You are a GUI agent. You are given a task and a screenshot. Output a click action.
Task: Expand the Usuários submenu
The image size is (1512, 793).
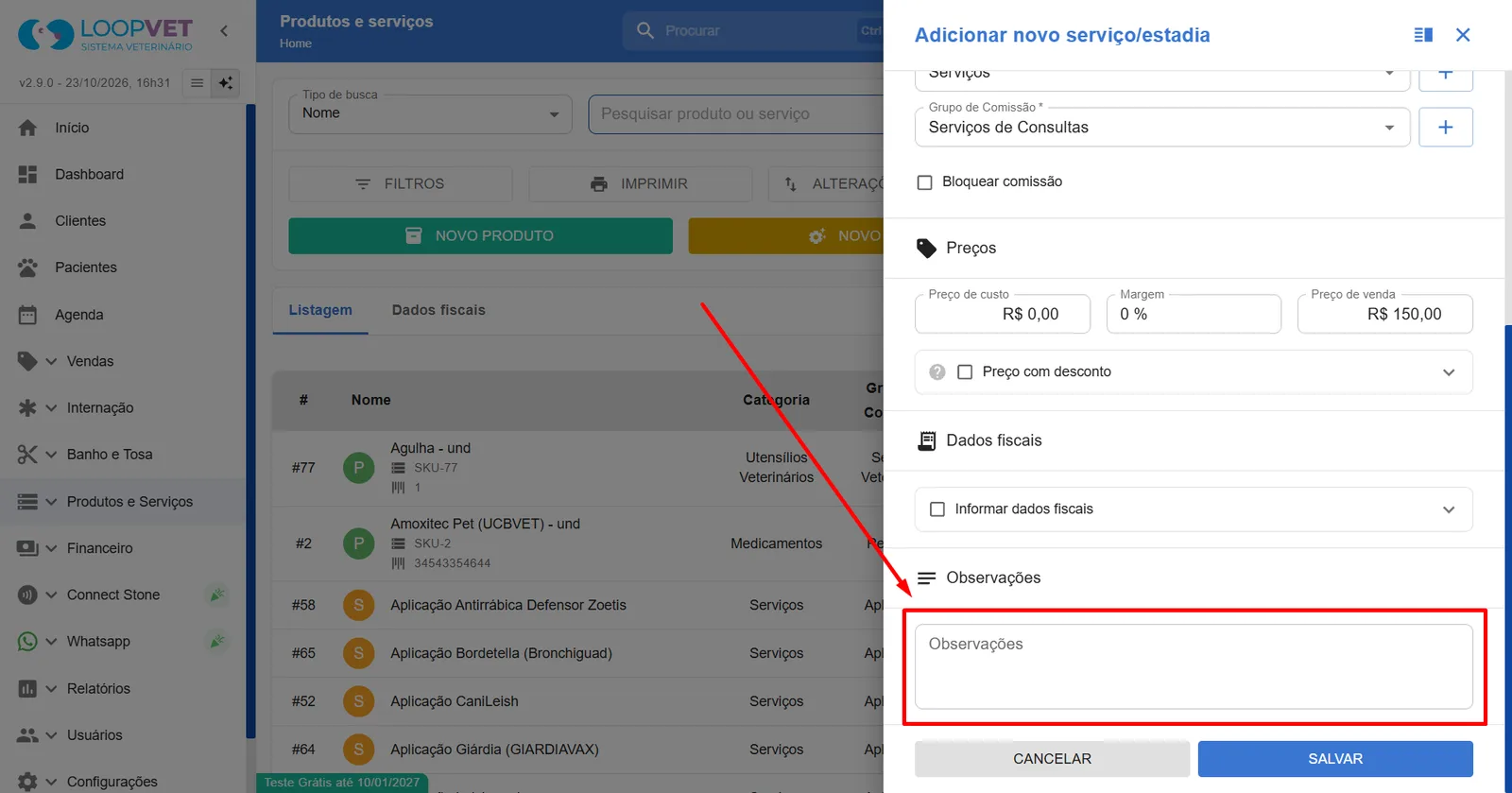point(51,734)
